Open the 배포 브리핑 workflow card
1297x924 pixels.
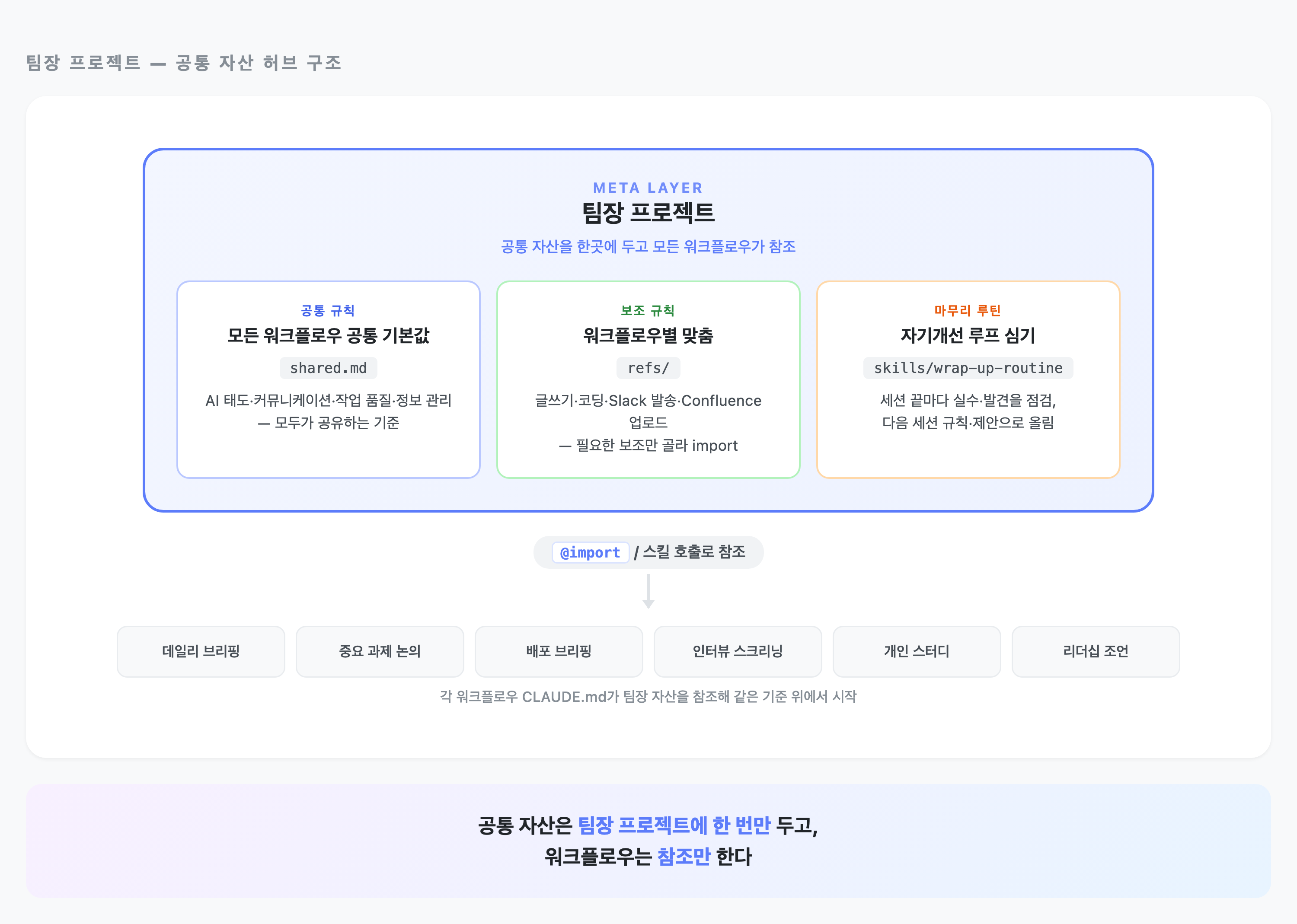coord(558,651)
